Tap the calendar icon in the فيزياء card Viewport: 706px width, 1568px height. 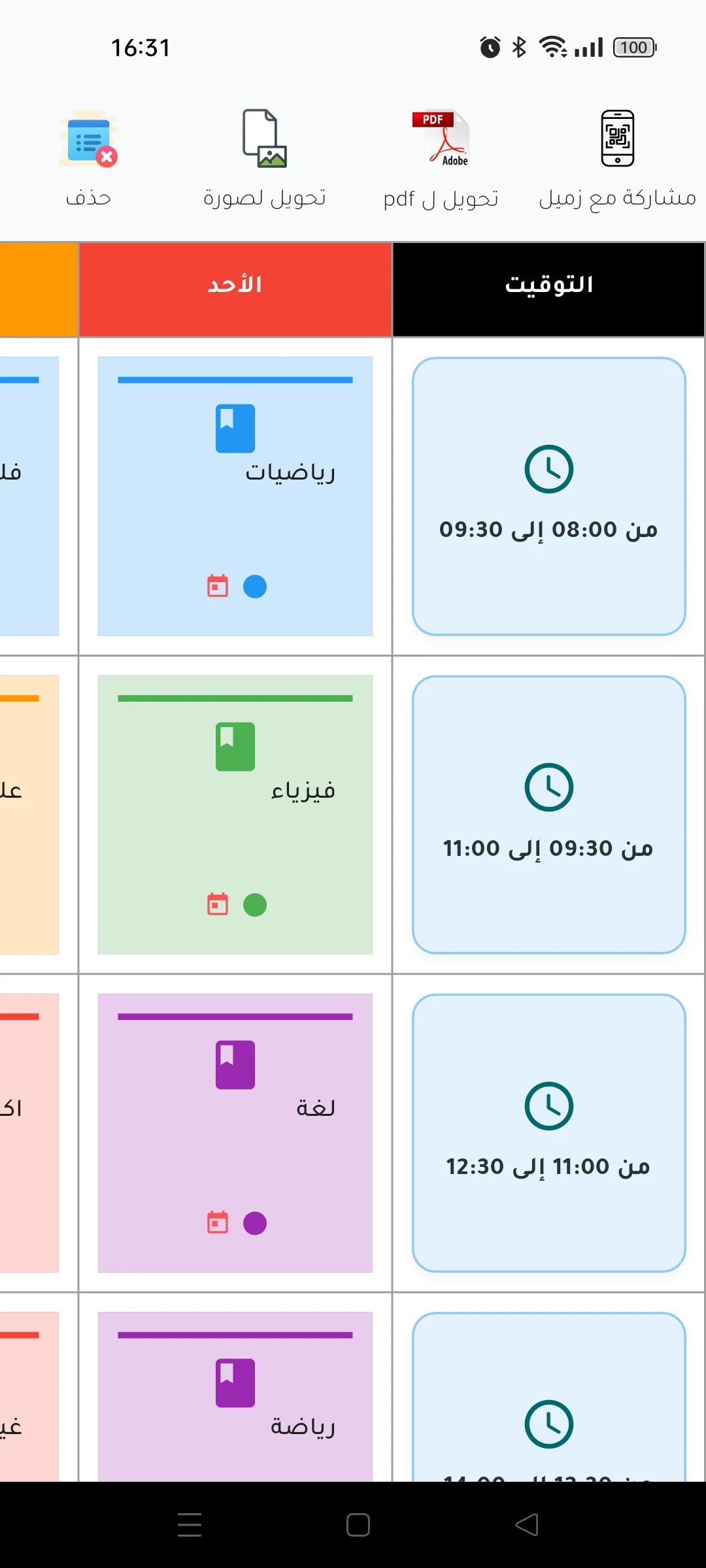click(x=218, y=904)
